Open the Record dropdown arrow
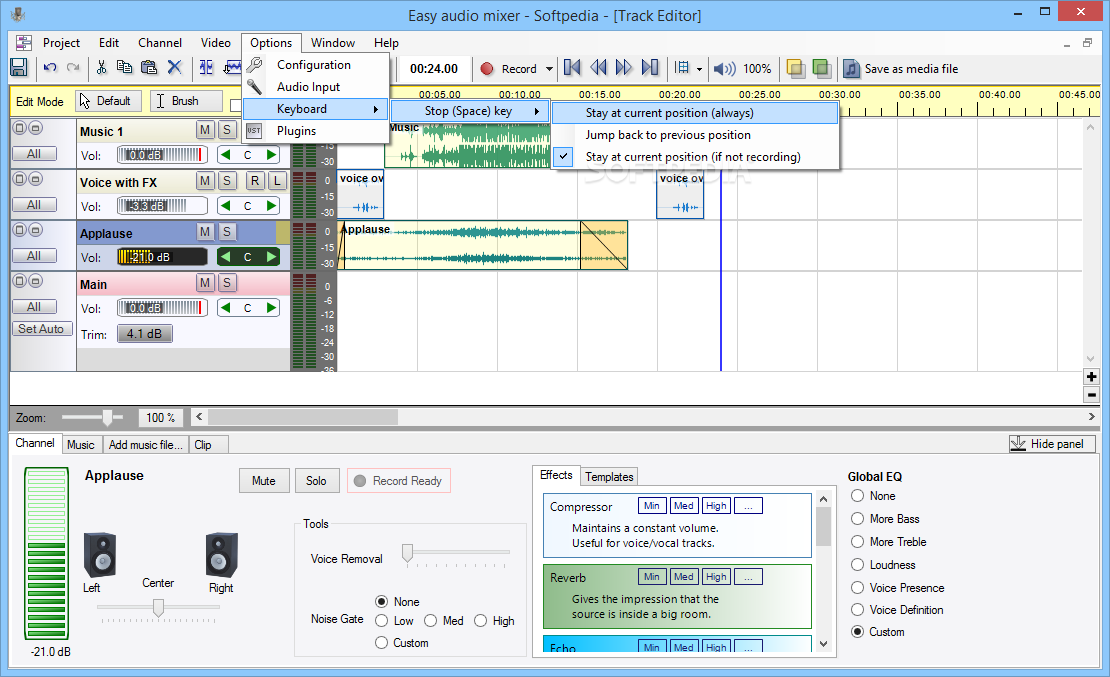This screenshot has width=1110, height=677. coord(549,69)
